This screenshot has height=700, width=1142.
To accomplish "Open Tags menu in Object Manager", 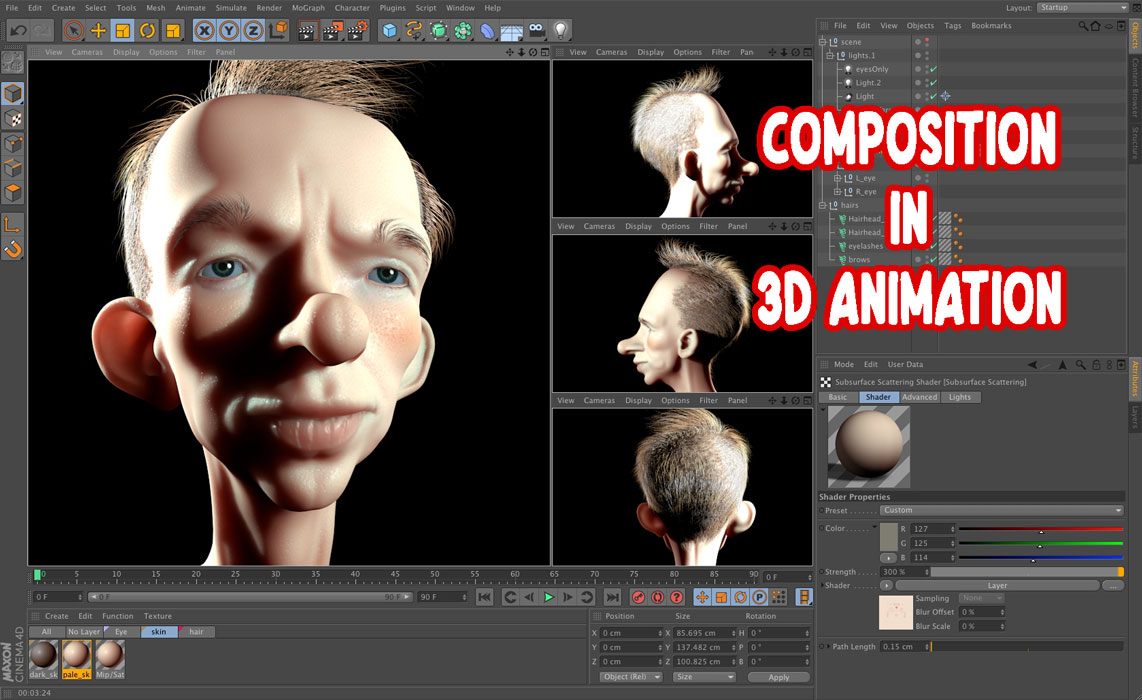I will 953,25.
